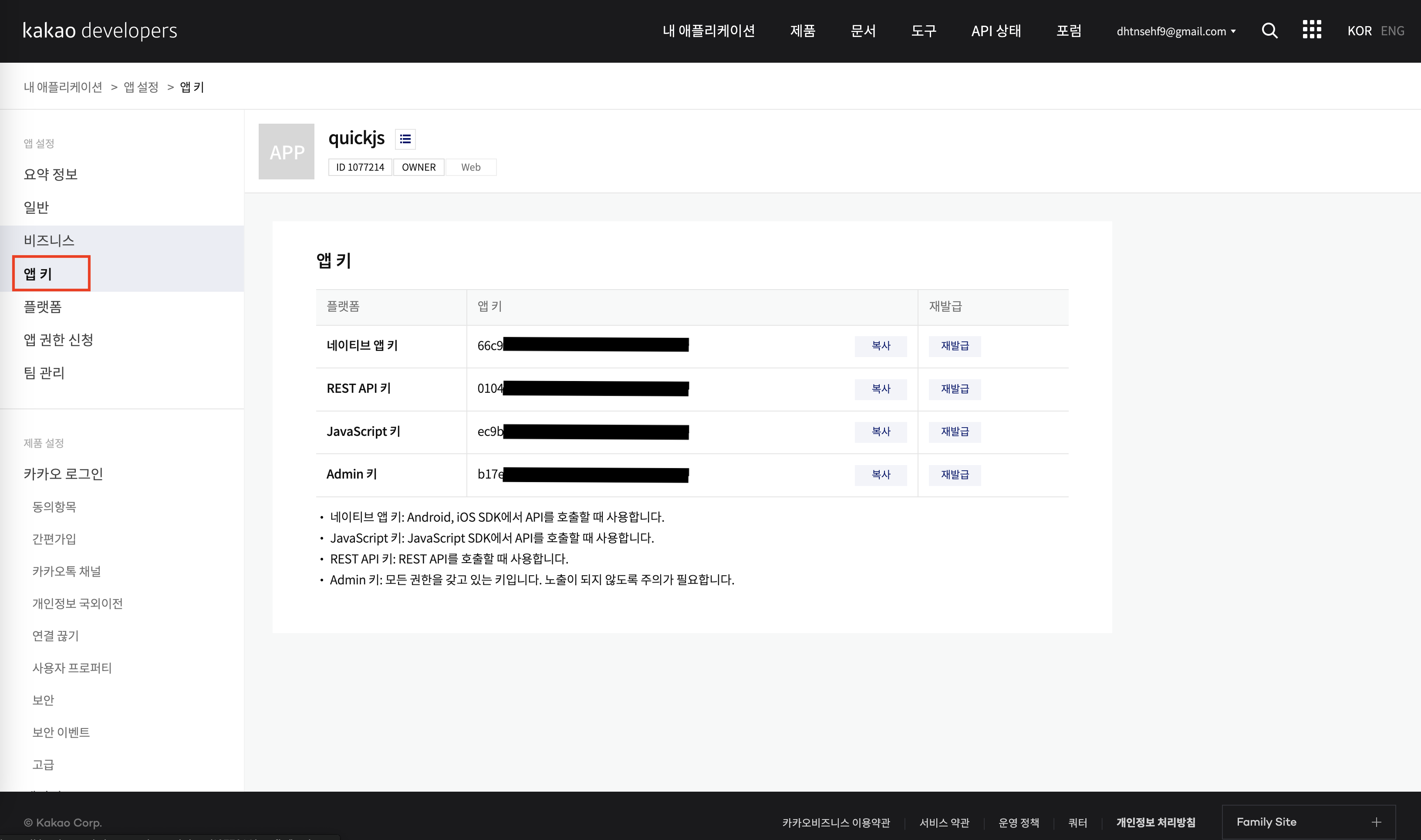1421x840 pixels.
Task: Switch language to KOR
Action: point(1359,30)
